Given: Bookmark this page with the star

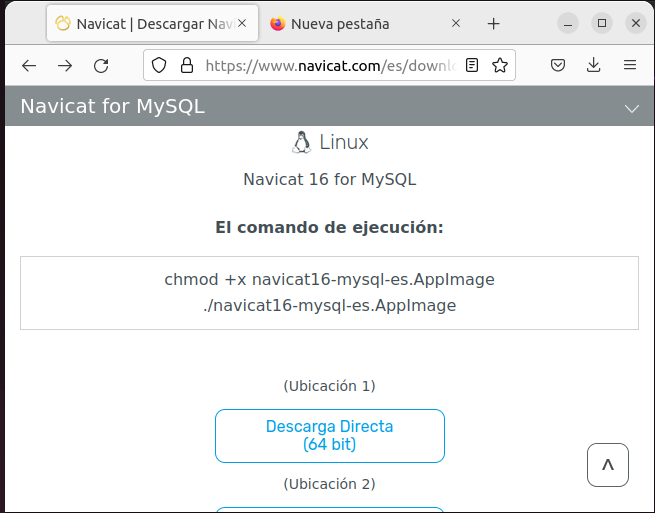Looking at the screenshot, I should 500,65.
